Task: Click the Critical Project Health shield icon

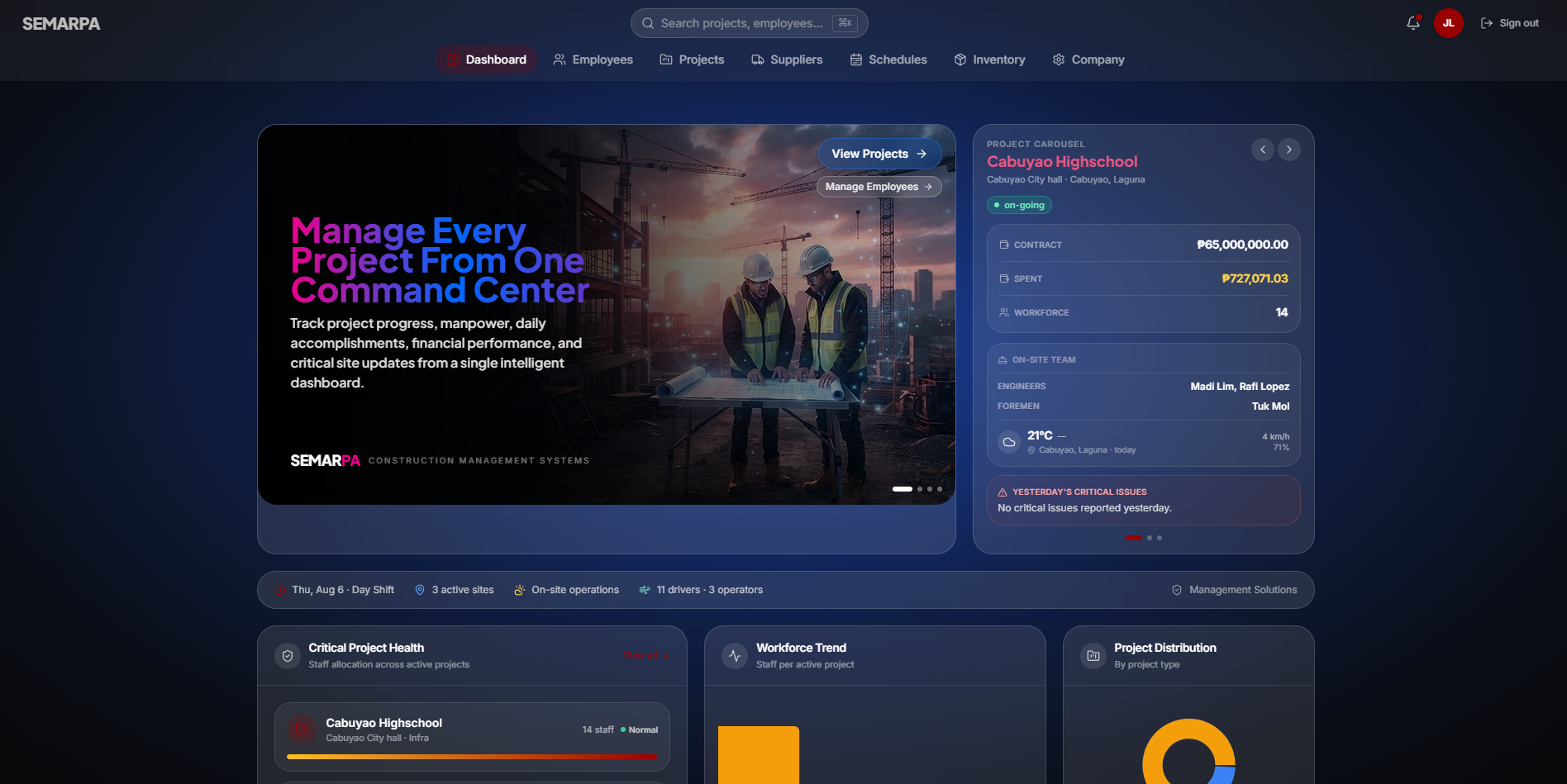Action: [288, 656]
